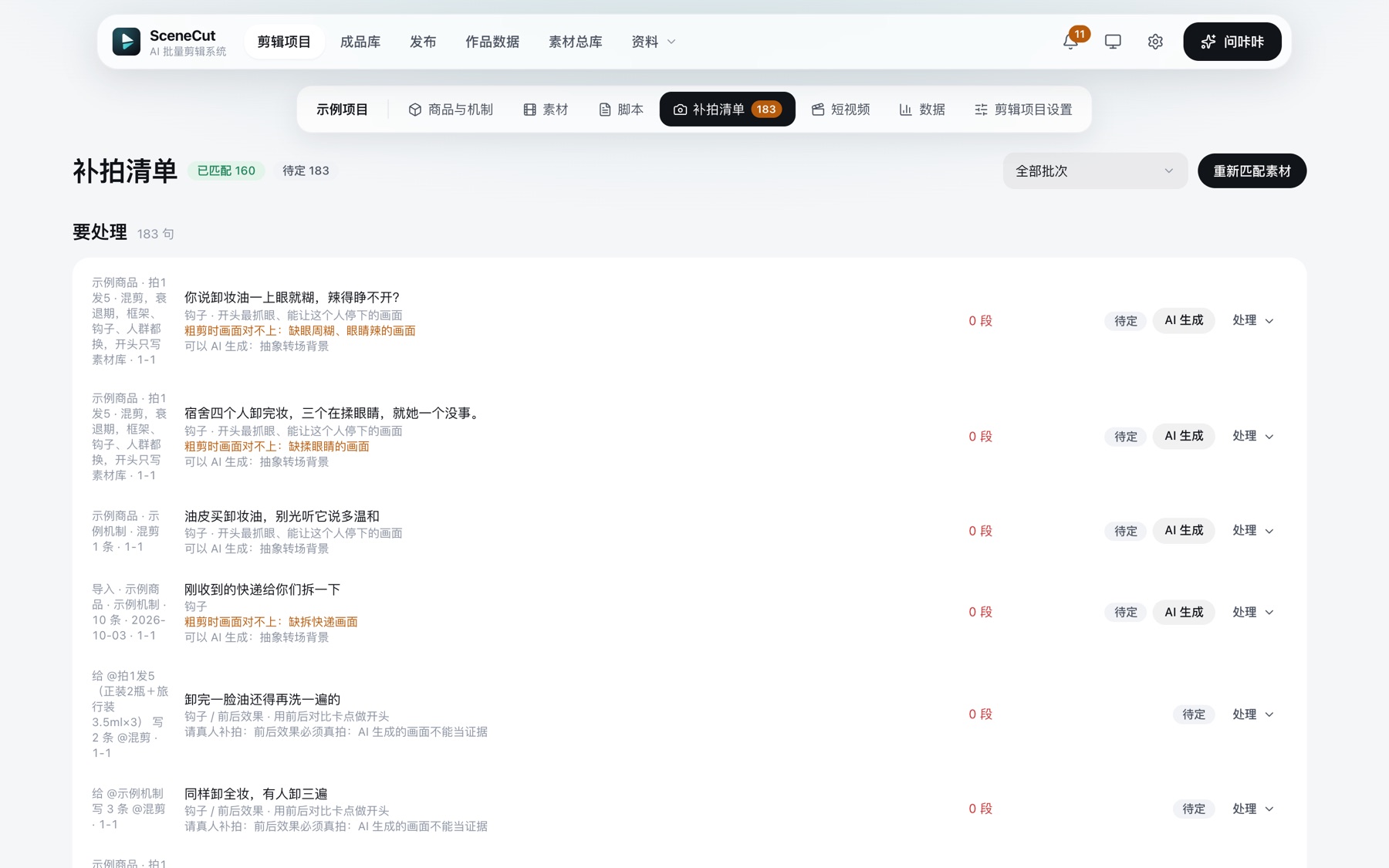1389x868 pixels.
Task: Click 待定 tag on 卸完一脸油还得再洗一遍的 row
Action: (x=1194, y=714)
